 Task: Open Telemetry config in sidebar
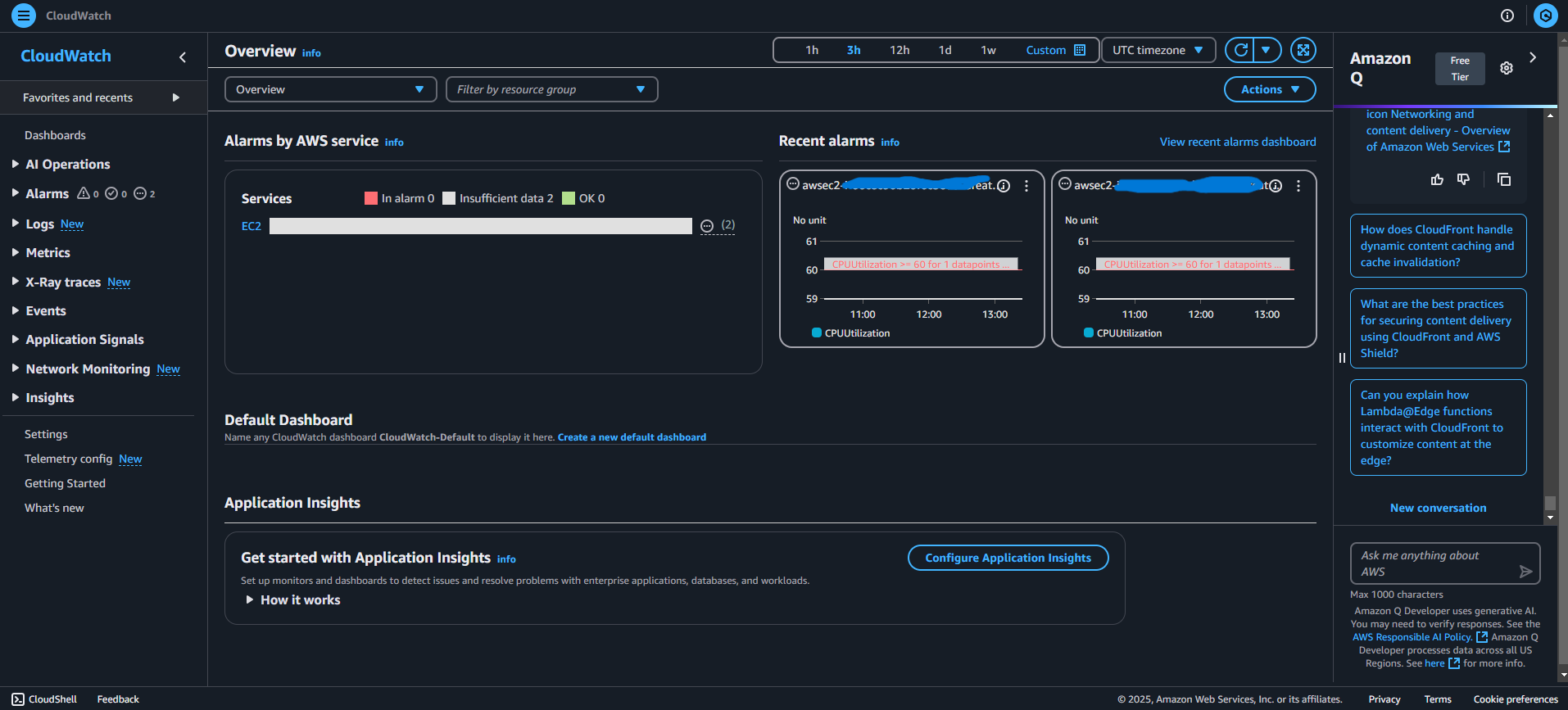[69, 459]
